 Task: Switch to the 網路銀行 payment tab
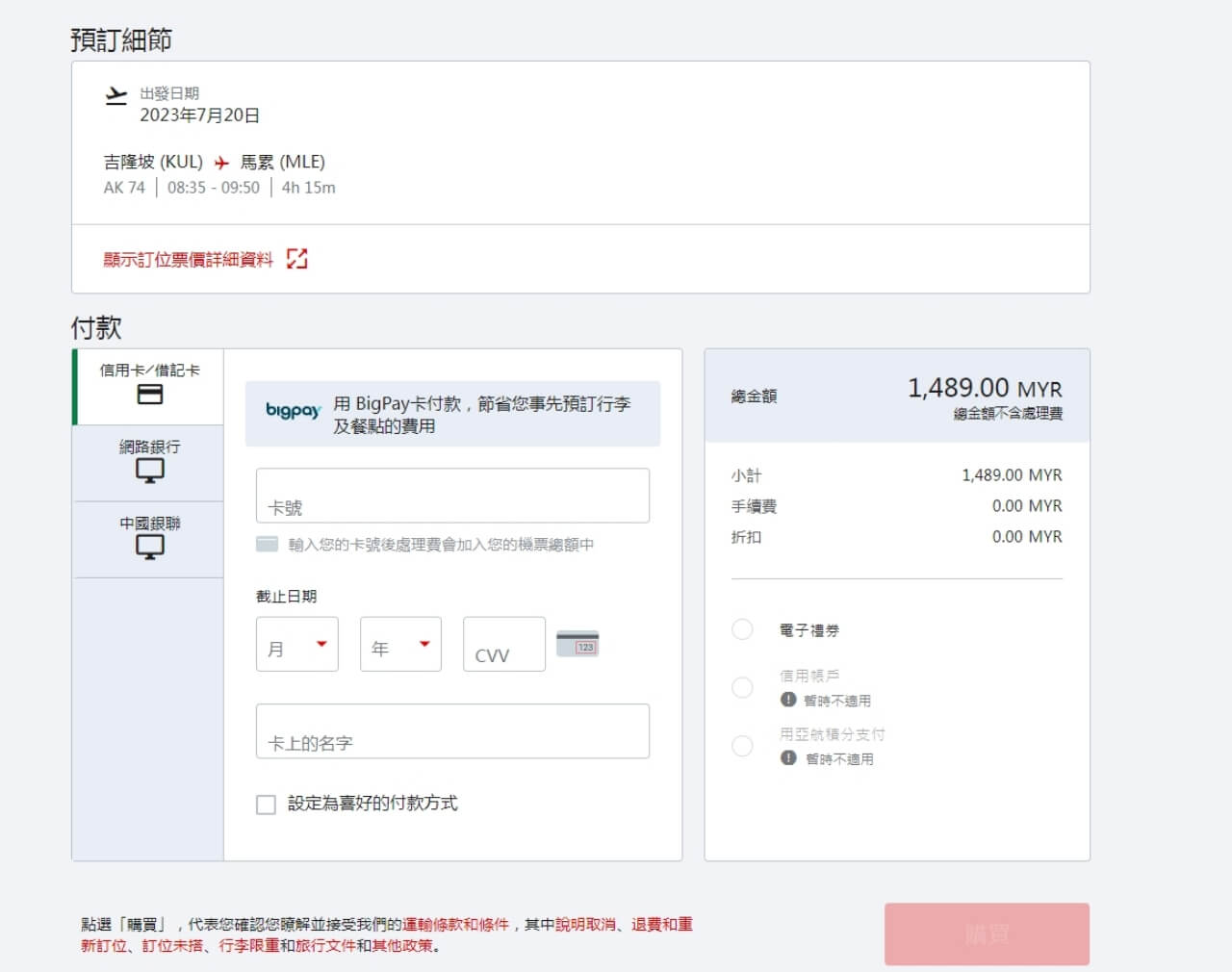coord(149,463)
